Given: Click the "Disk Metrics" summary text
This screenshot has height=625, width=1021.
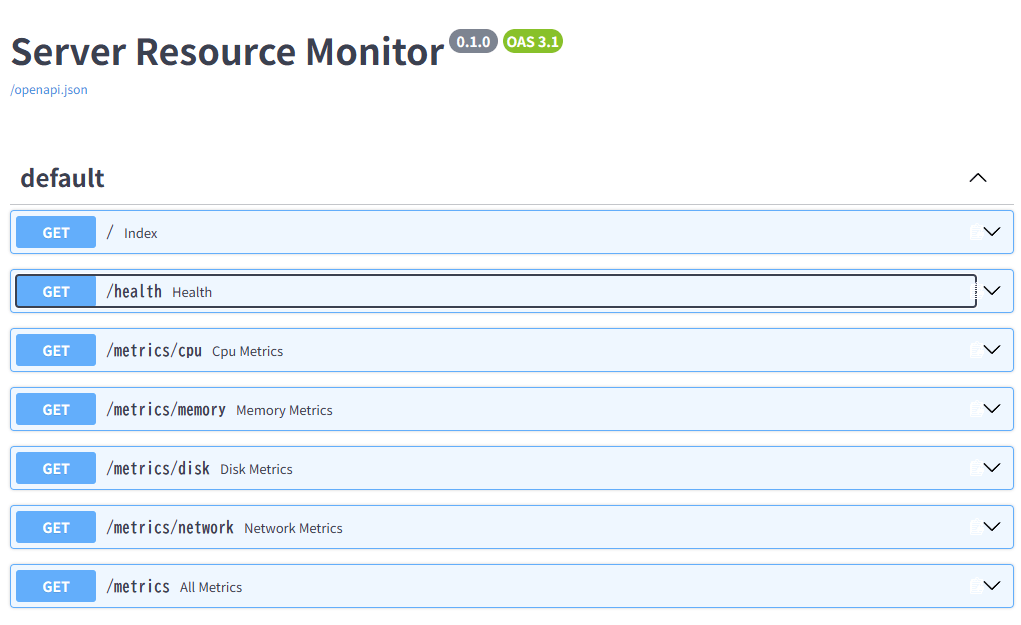Looking at the screenshot, I should click(x=256, y=469).
